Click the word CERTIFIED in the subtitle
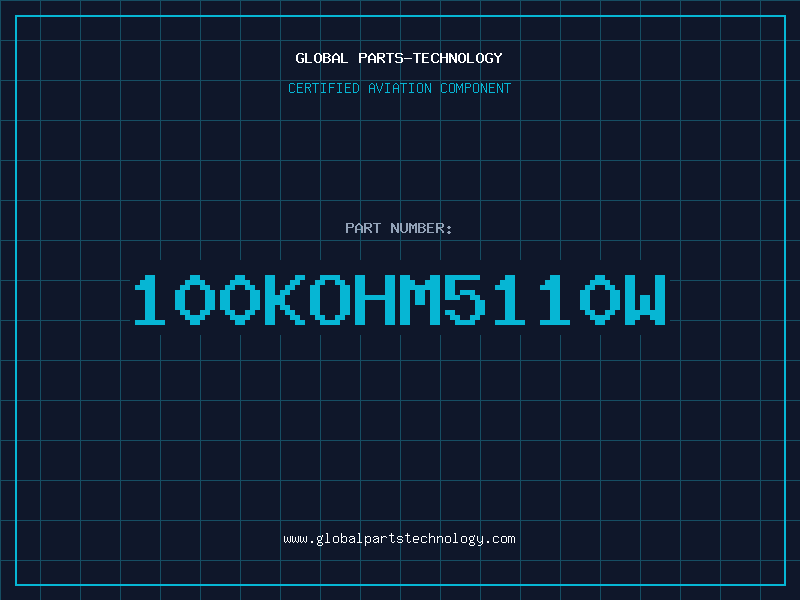The height and width of the screenshot is (600, 800). click(324, 88)
